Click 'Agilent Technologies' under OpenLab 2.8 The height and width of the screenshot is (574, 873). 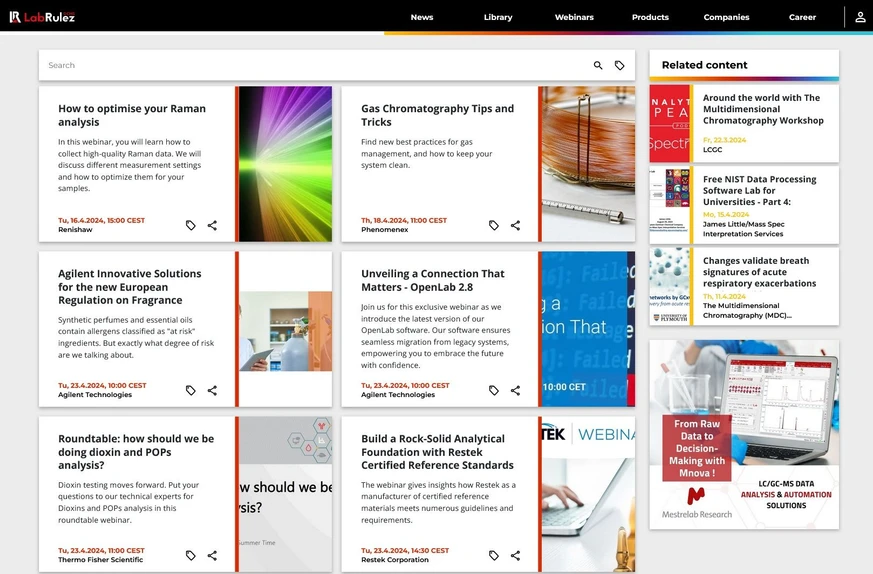pos(398,395)
